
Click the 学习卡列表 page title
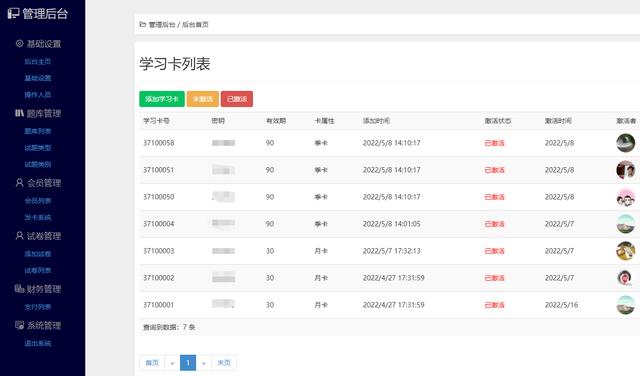(x=175, y=64)
